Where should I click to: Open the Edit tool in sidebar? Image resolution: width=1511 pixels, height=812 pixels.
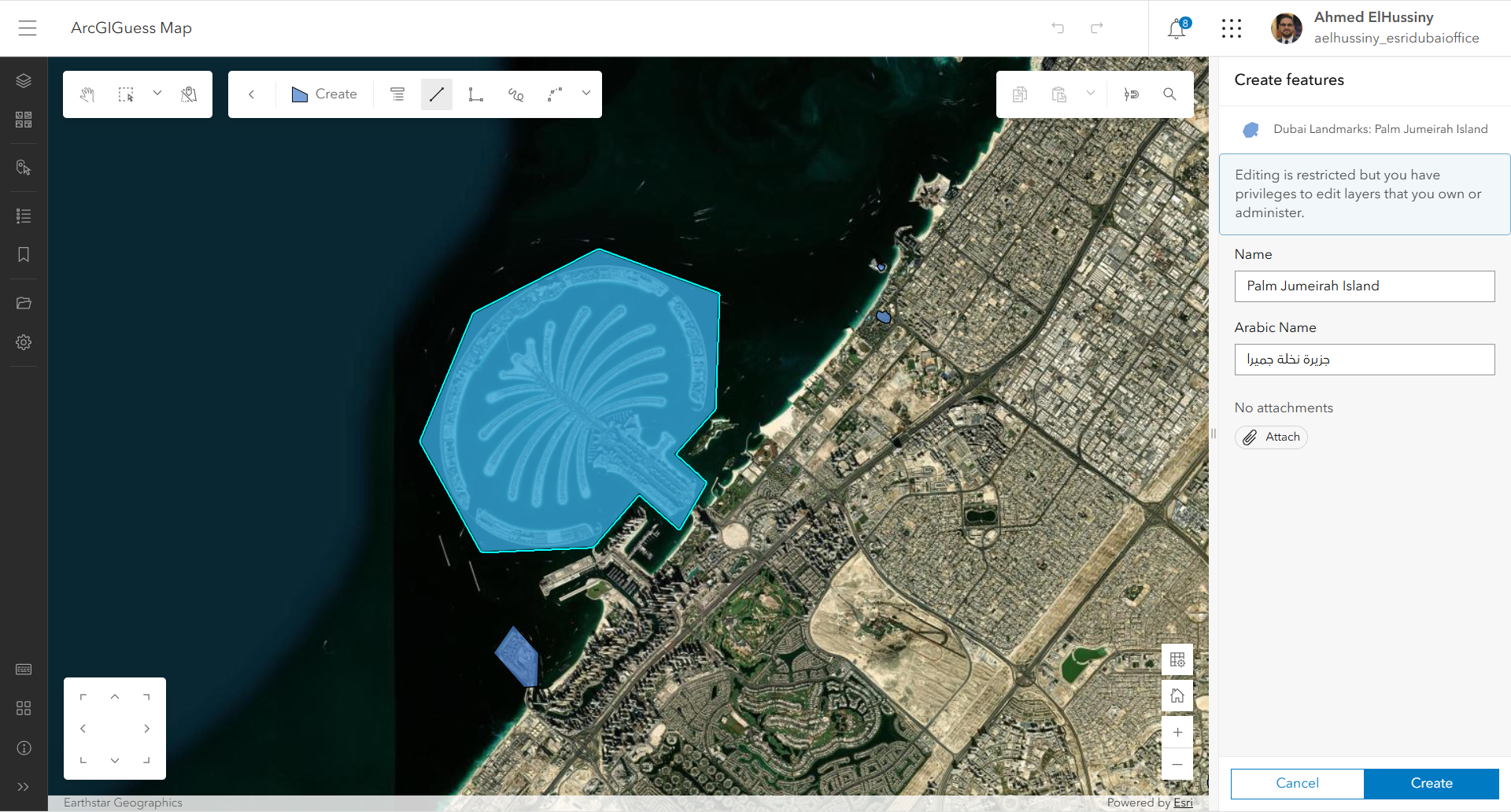coord(24,168)
